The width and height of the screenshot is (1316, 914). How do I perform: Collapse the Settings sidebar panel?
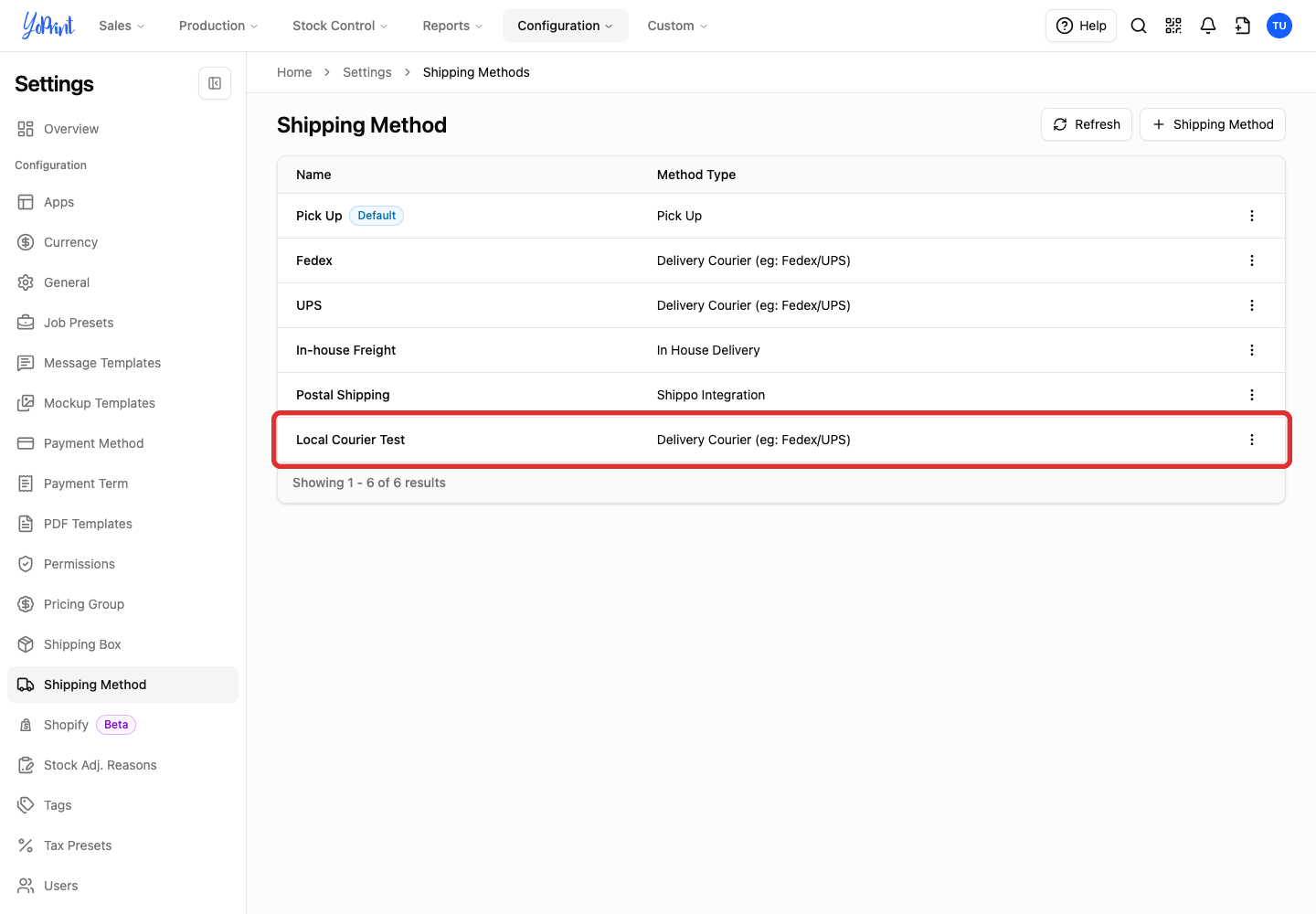tap(215, 83)
